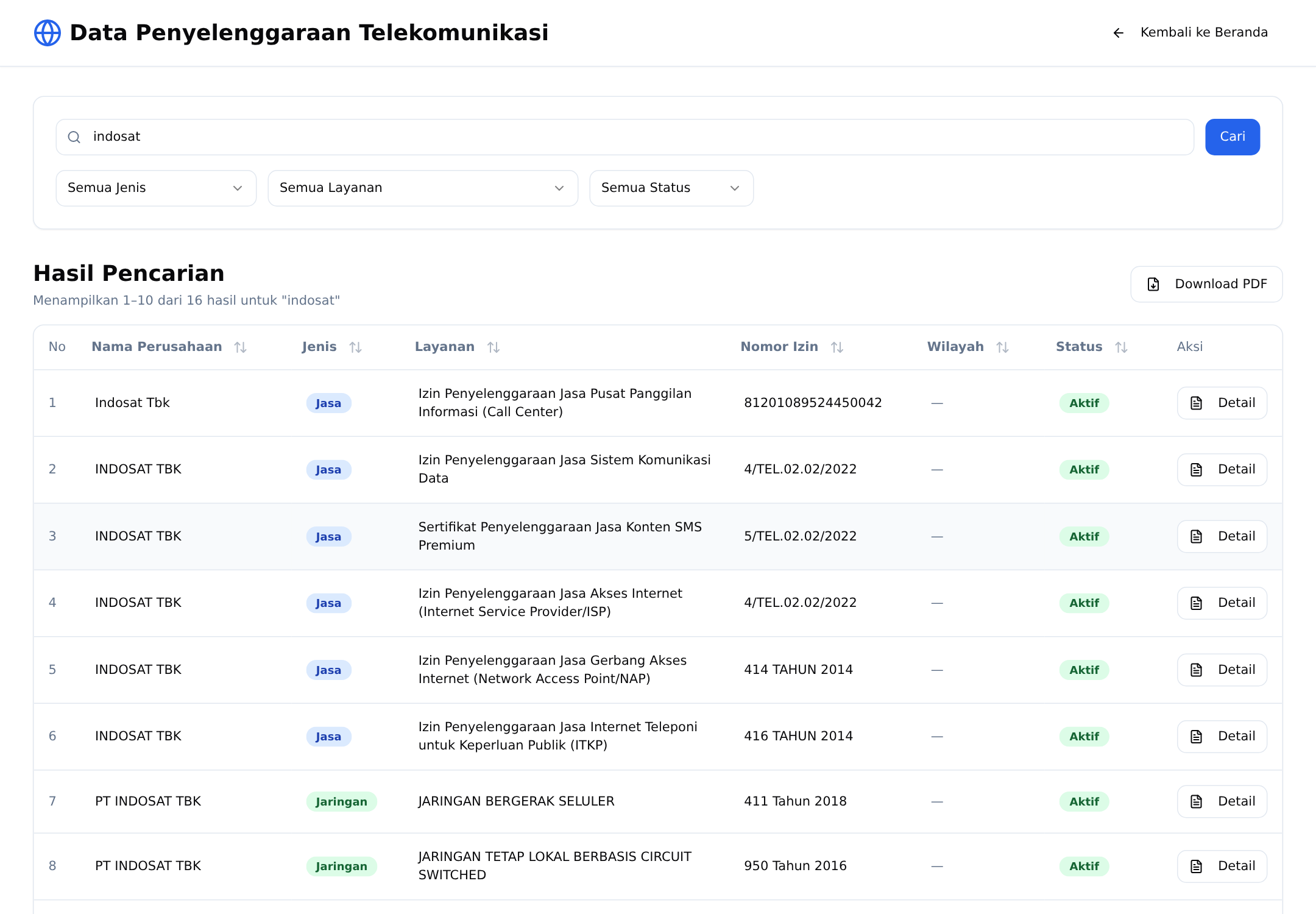This screenshot has height=914, width=1316.
Task: Click the Jaringan badge in row 8
Action: [342, 866]
